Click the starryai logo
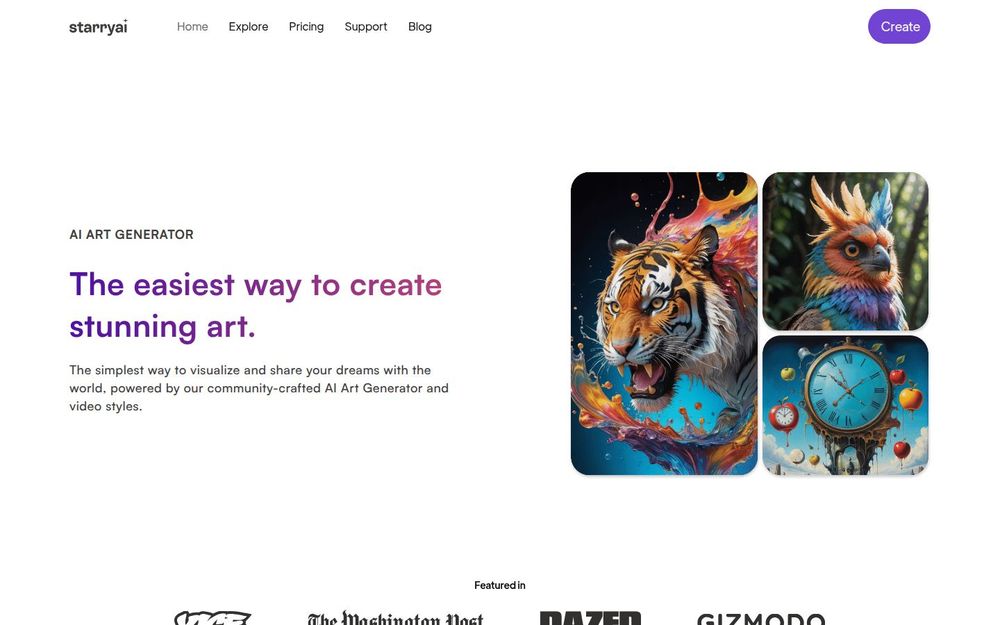Image resolution: width=1000 pixels, height=625 pixels. click(x=98, y=27)
